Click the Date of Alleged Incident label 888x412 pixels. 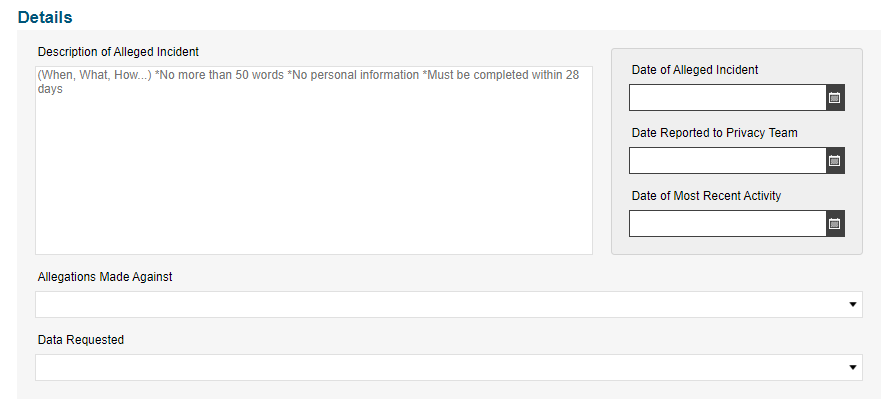(695, 70)
